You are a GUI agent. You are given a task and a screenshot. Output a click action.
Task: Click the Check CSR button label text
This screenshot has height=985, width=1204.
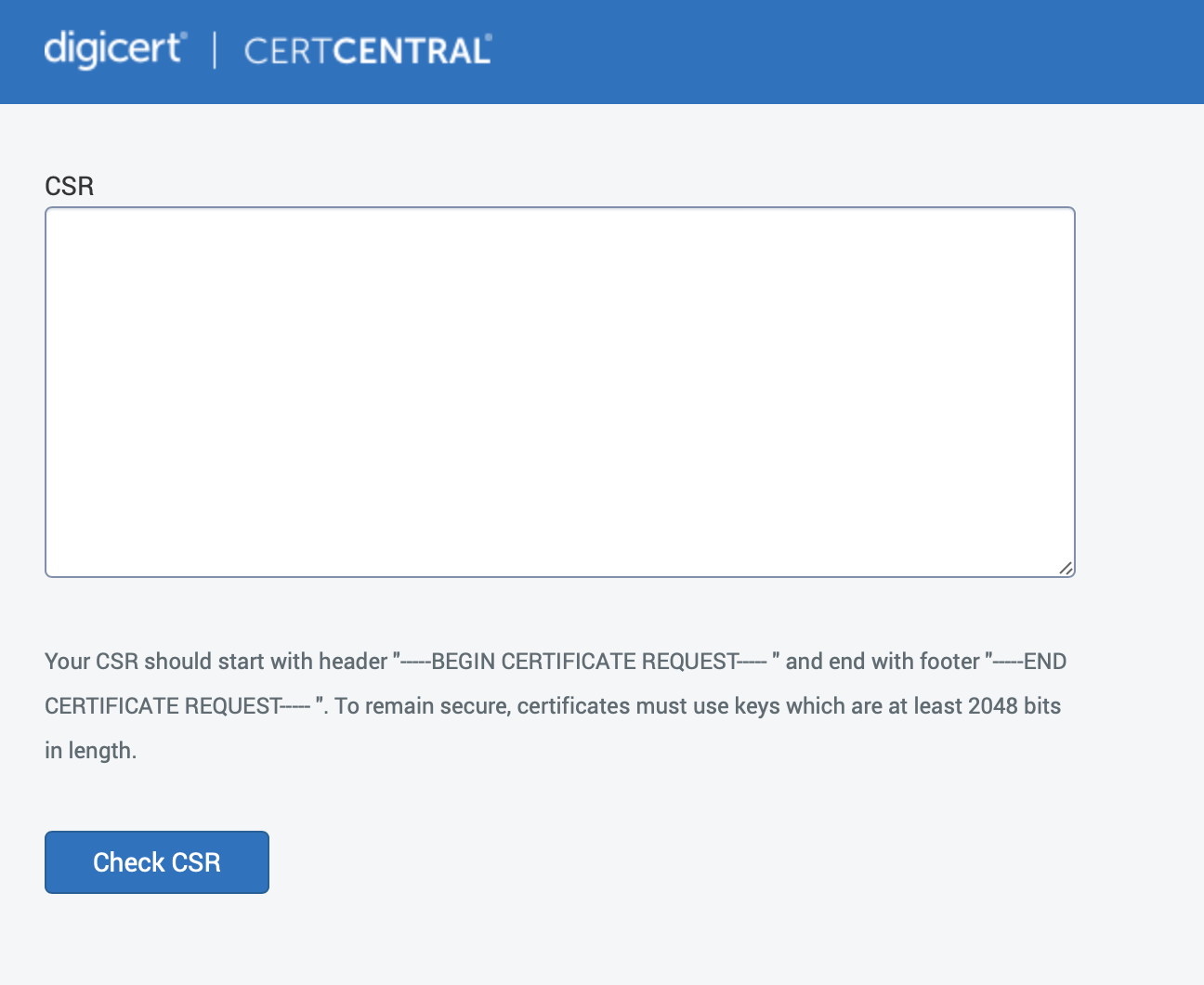coord(156,862)
